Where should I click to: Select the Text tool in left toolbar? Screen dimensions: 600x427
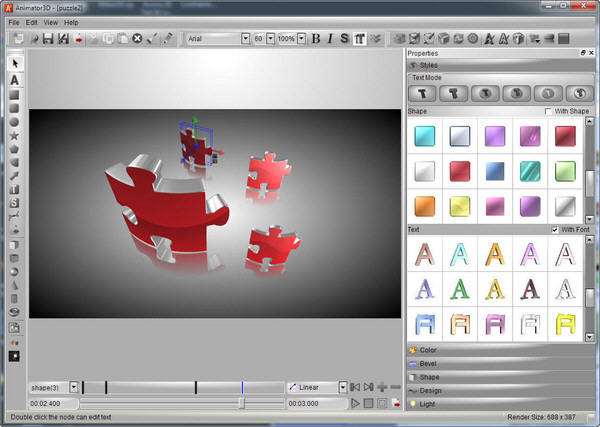[15, 79]
